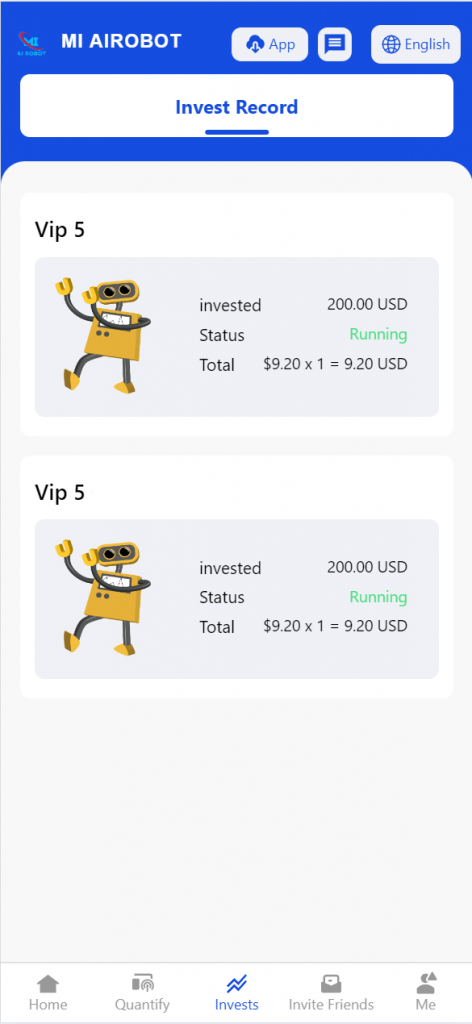Open the Quantify fingerprint icon
The height and width of the screenshot is (1024, 472).
coord(142,983)
